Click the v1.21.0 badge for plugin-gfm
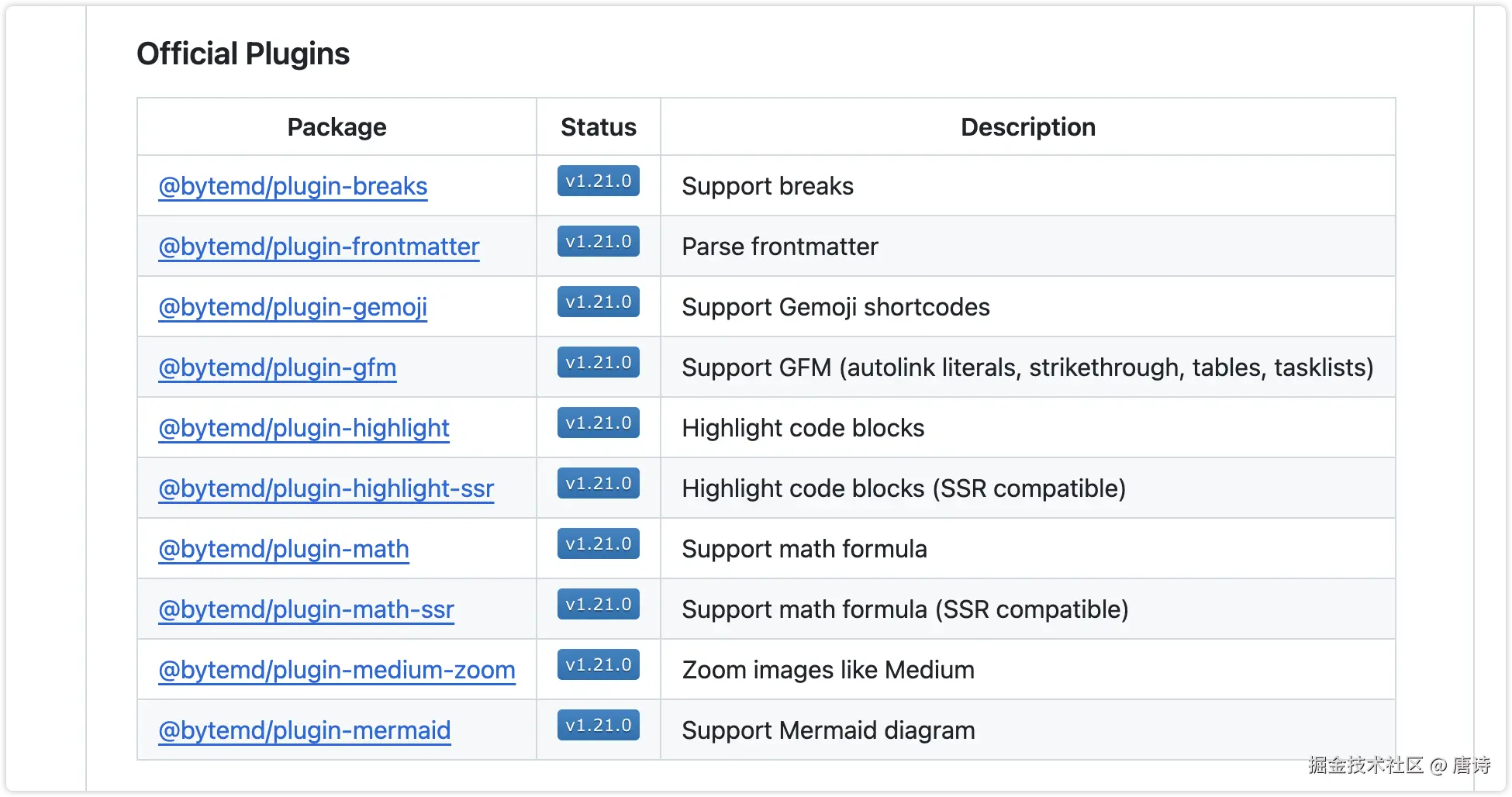 (x=598, y=362)
